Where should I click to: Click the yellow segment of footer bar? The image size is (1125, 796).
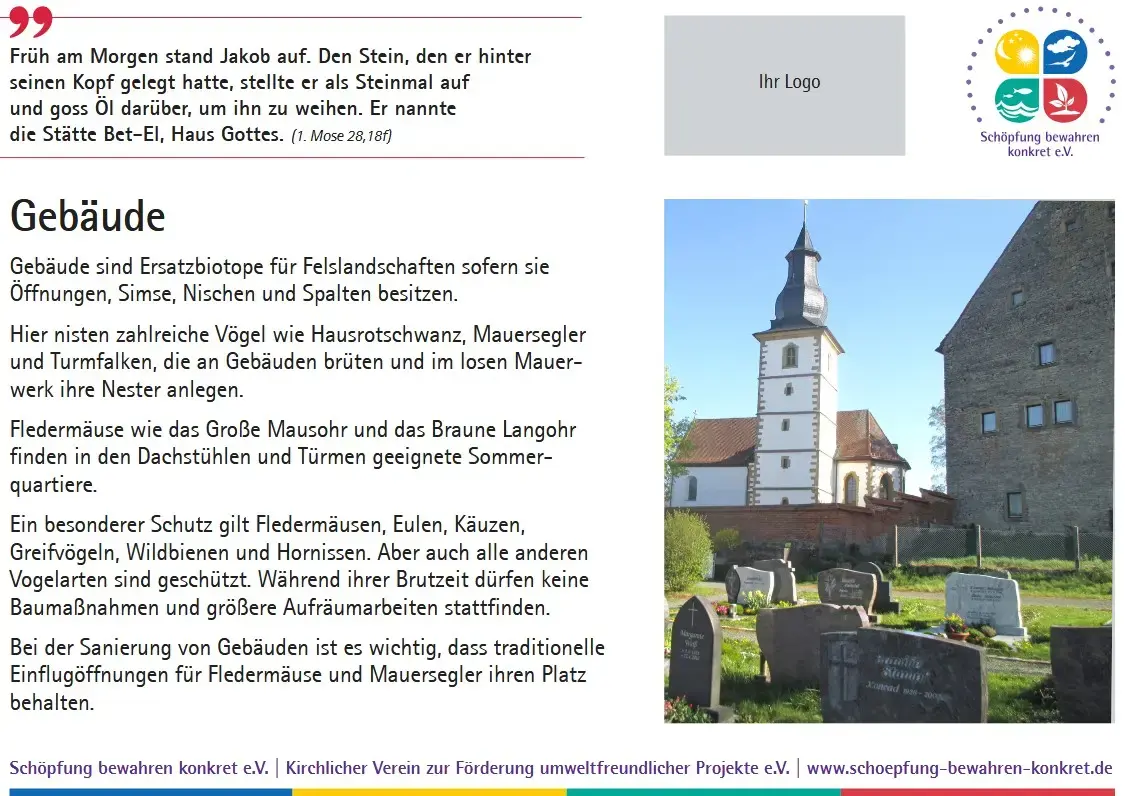point(429,792)
